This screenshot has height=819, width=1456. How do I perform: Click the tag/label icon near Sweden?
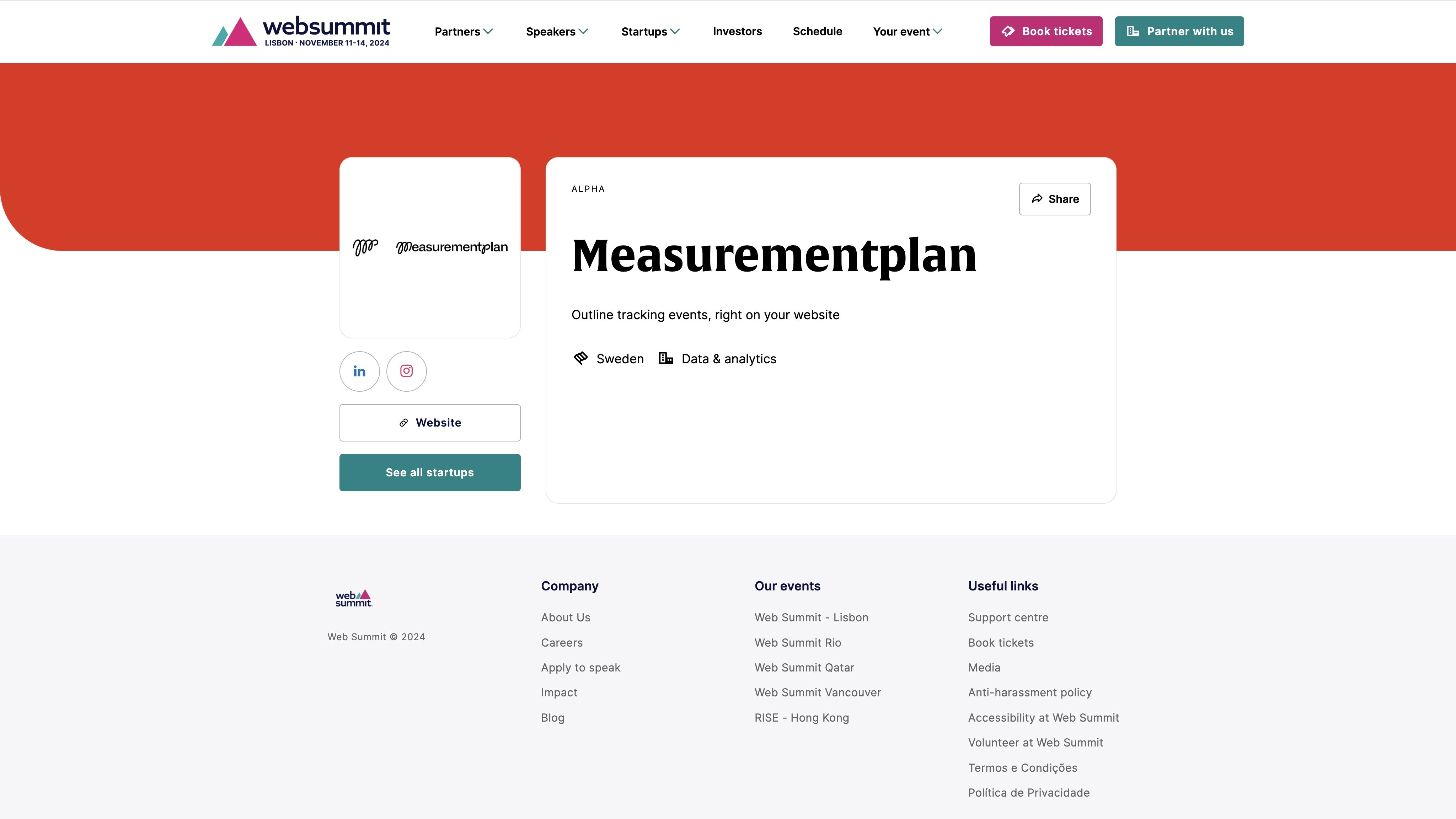coord(580,358)
